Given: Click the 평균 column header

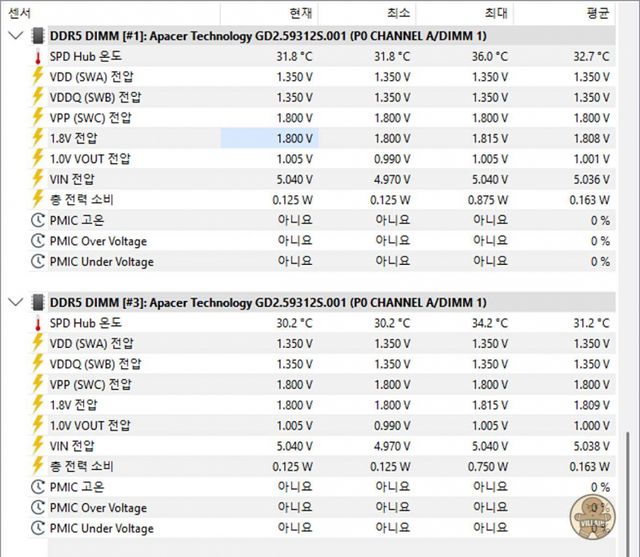Looking at the screenshot, I should (597, 12).
